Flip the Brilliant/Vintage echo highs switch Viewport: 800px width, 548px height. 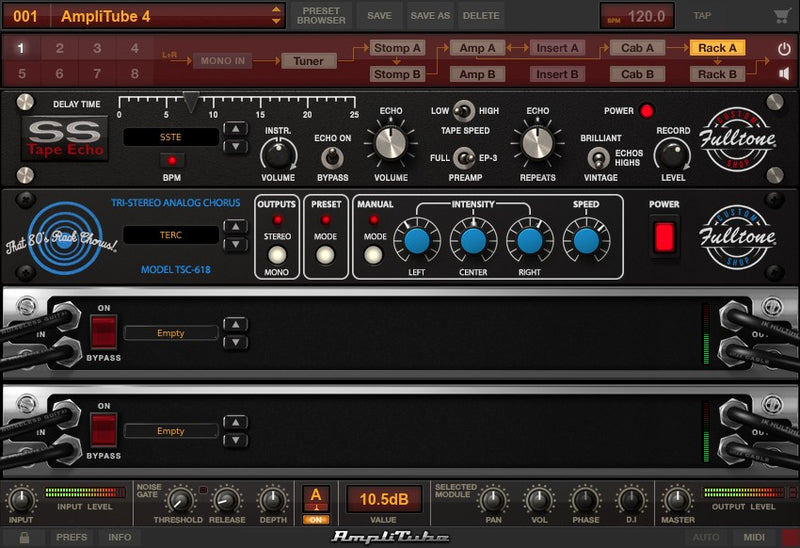(x=599, y=157)
